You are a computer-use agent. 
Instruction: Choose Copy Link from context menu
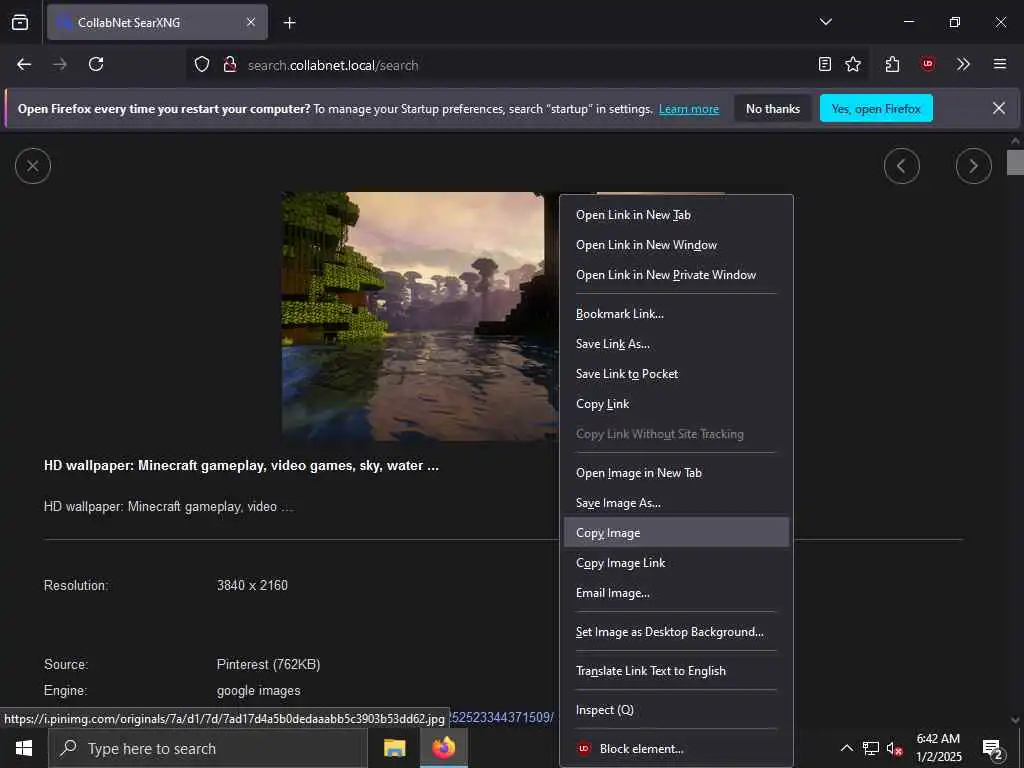click(x=676, y=404)
